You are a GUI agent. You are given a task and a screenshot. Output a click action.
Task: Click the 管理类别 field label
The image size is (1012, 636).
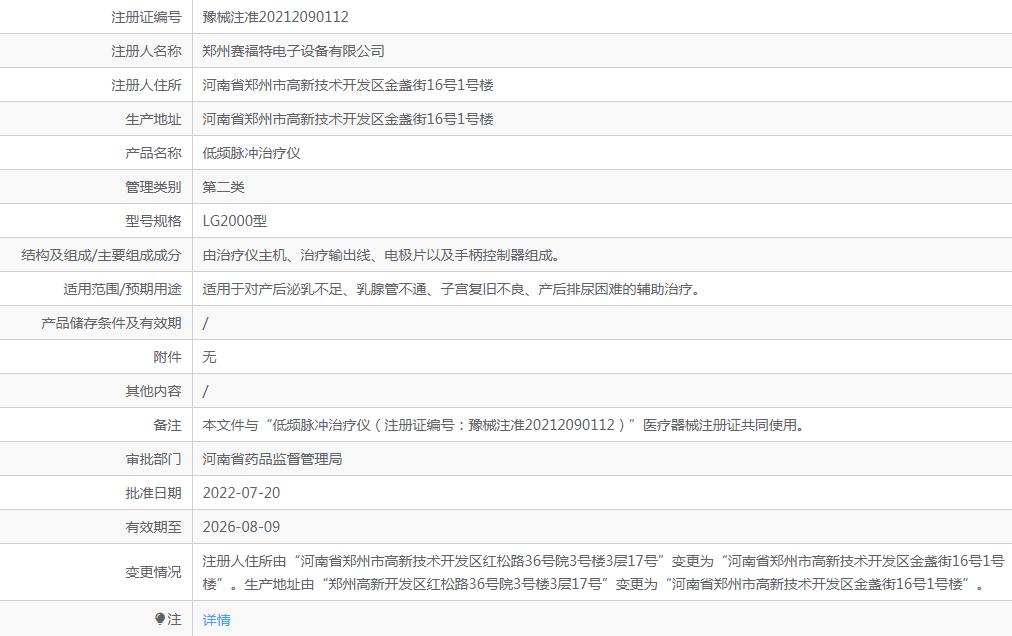(153, 187)
